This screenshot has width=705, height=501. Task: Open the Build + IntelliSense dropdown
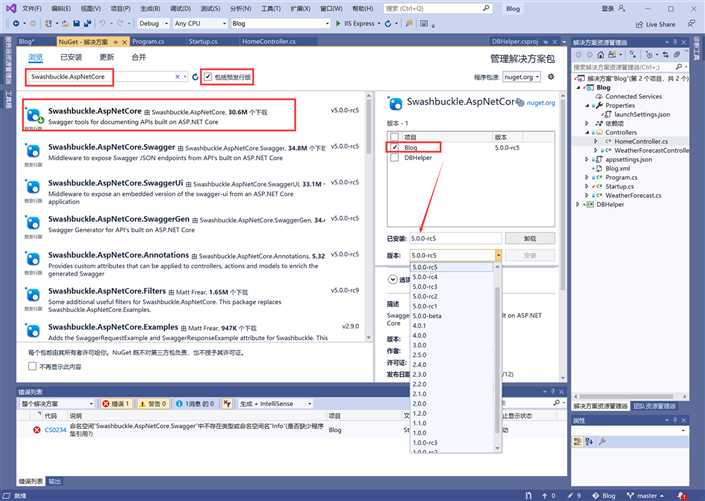click(275, 403)
